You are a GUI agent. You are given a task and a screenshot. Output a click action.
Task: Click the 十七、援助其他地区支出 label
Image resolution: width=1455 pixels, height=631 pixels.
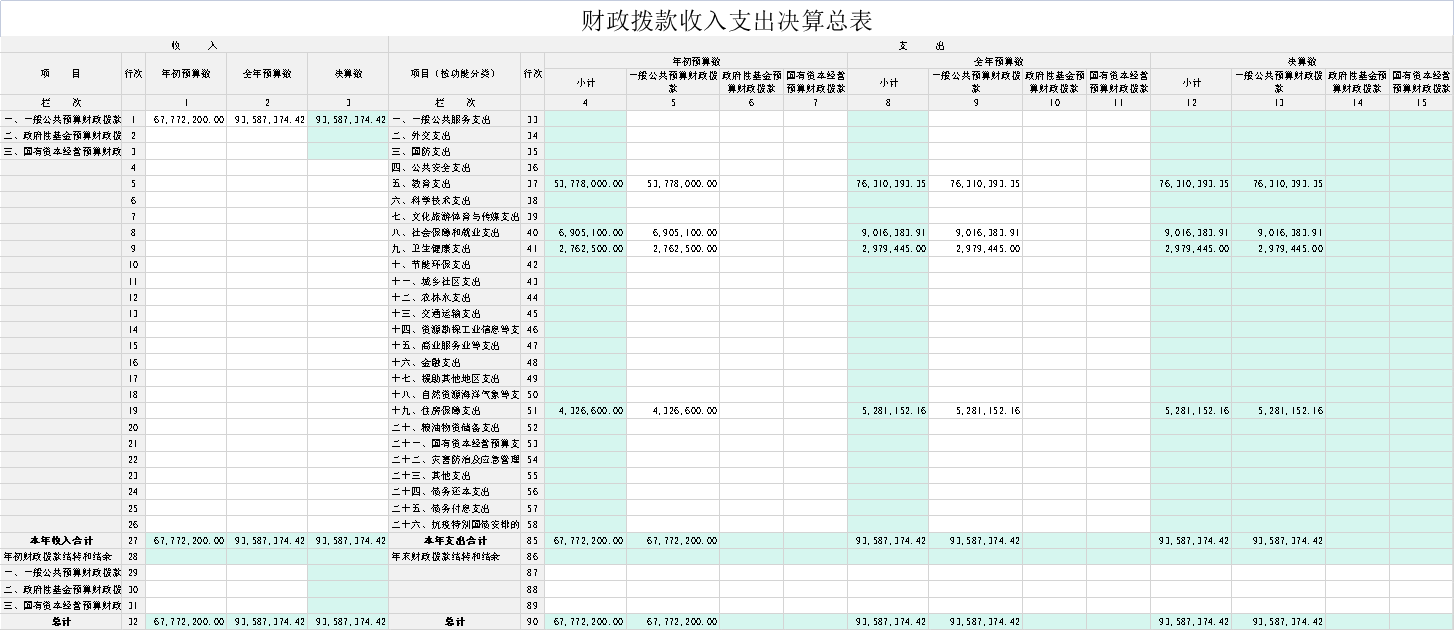[454, 378]
